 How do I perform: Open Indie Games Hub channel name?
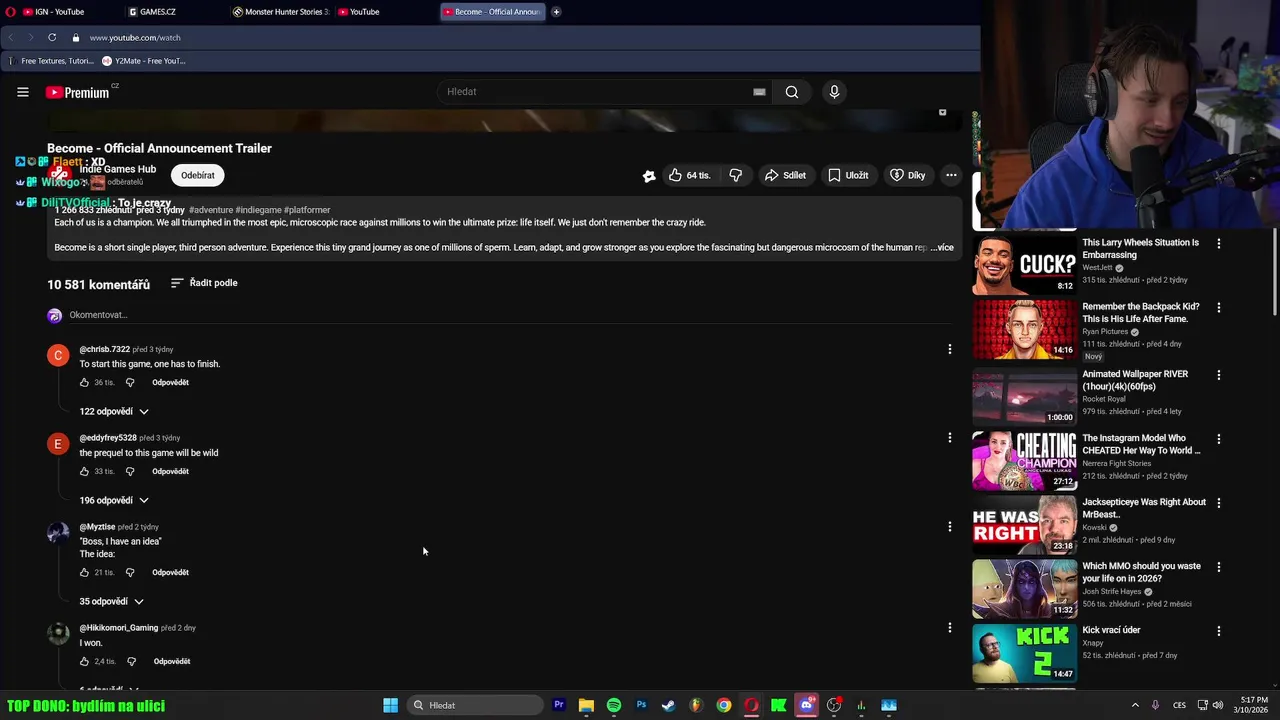click(x=118, y=169)
